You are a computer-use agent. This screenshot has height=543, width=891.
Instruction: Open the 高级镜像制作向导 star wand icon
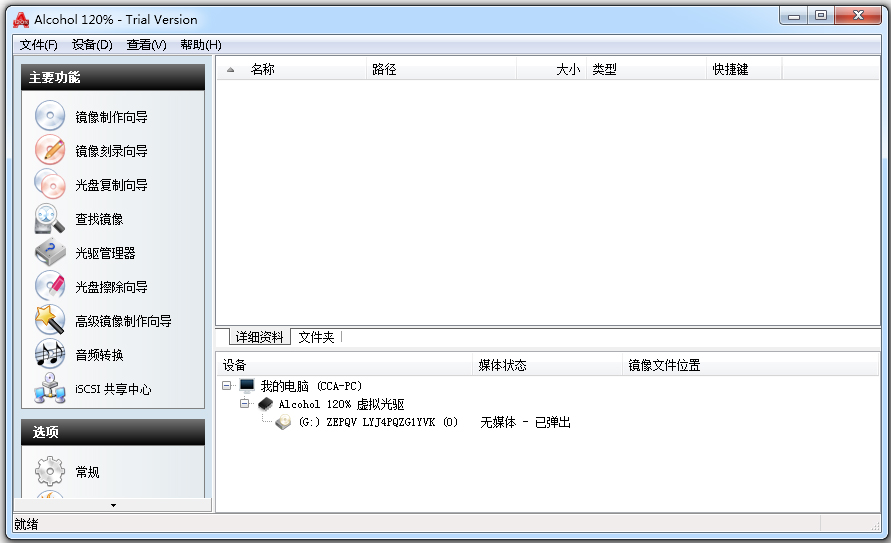pos(50,321)
